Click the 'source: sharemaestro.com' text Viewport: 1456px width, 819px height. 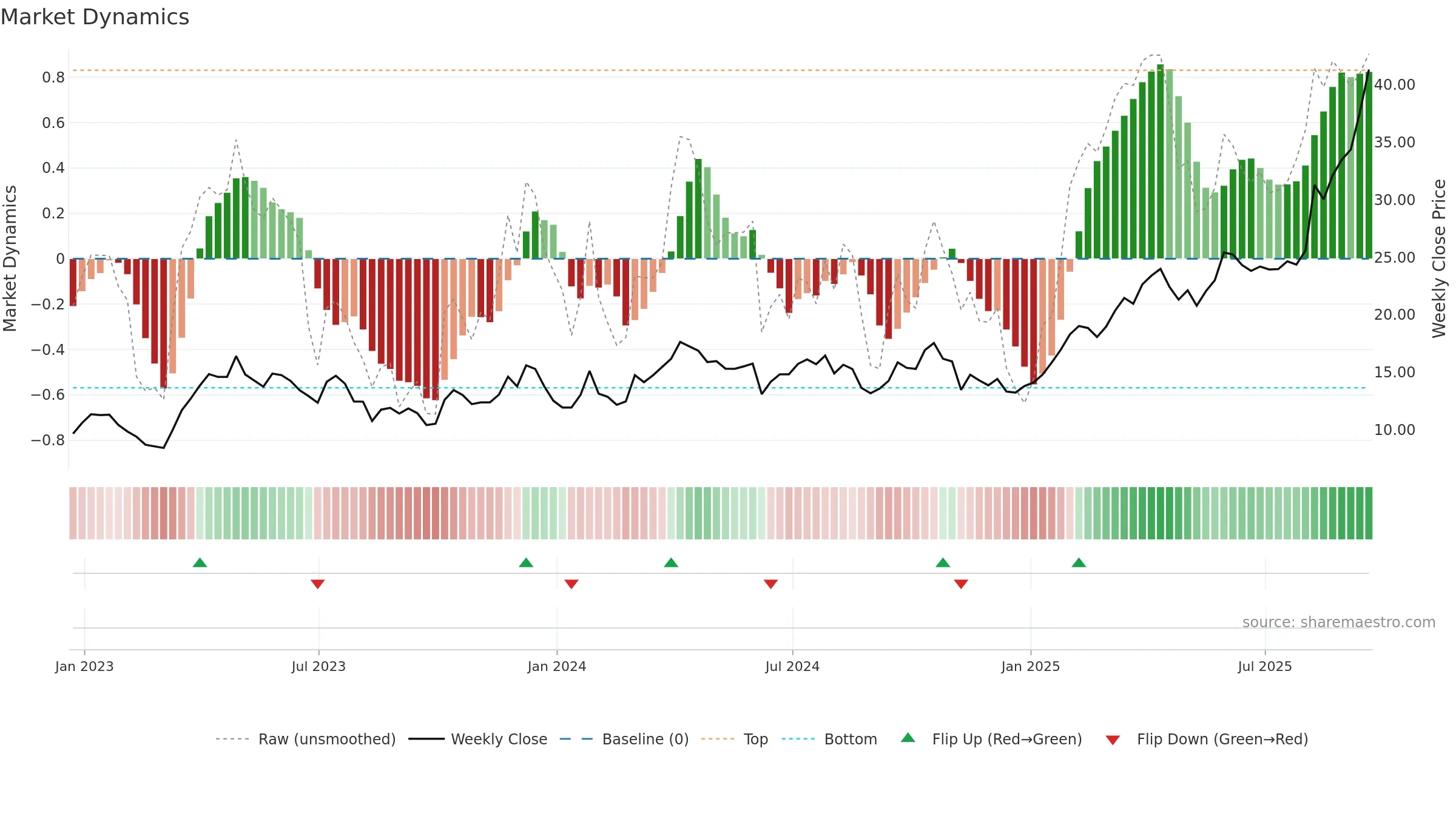tap(1339, 622)
